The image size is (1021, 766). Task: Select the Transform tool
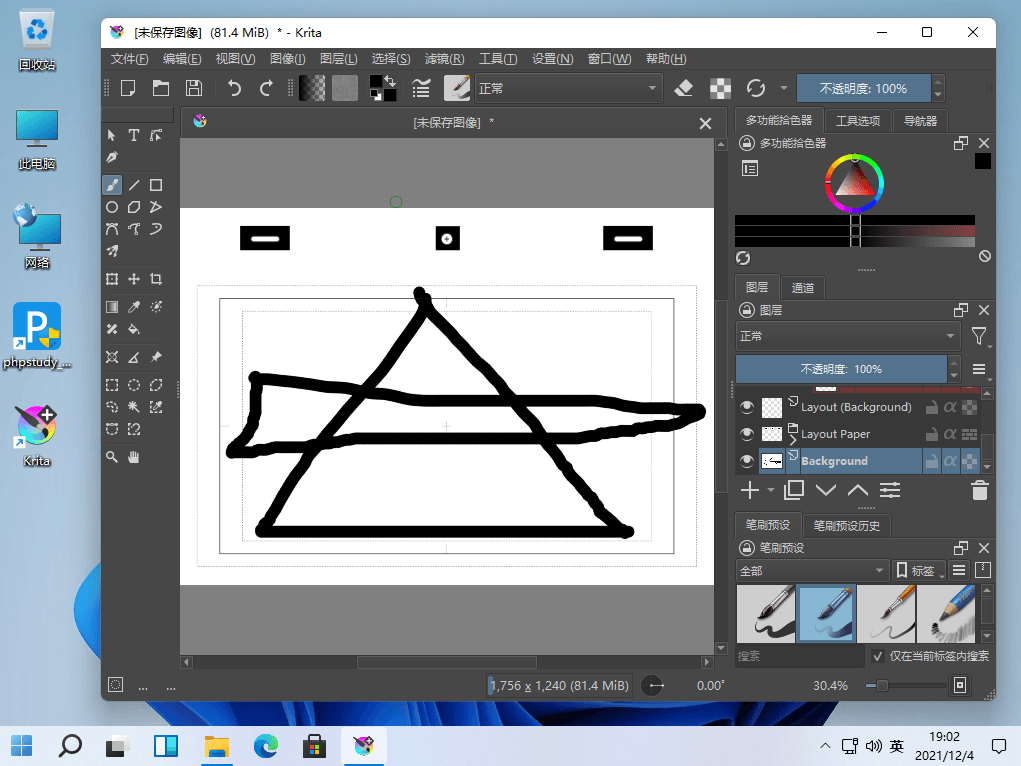pos(112,279)
